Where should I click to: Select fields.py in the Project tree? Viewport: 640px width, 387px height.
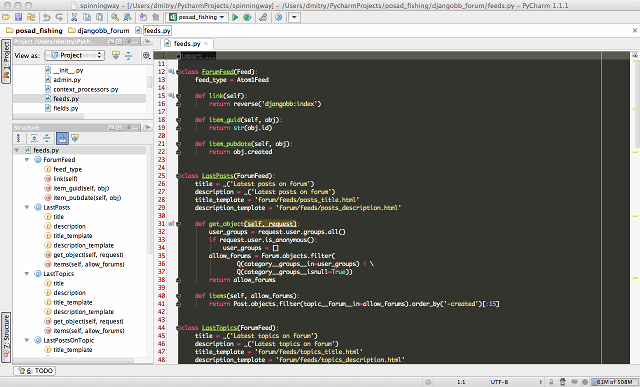click(62, 108)
